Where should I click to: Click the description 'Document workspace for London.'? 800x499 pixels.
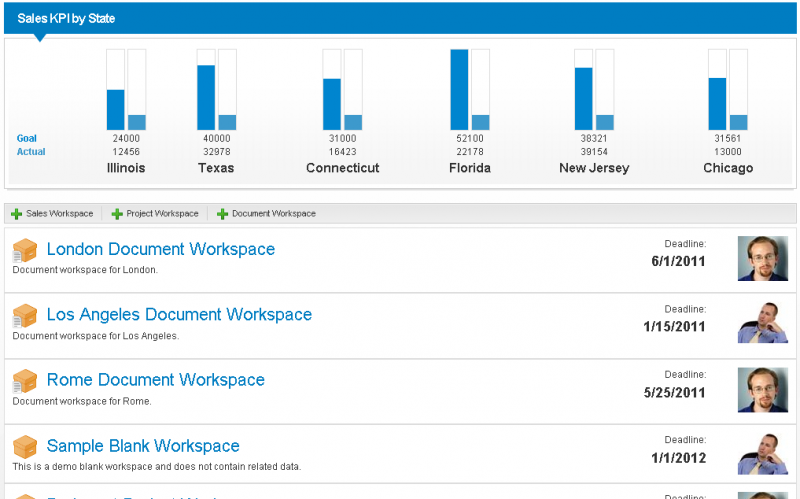point(85,270)
